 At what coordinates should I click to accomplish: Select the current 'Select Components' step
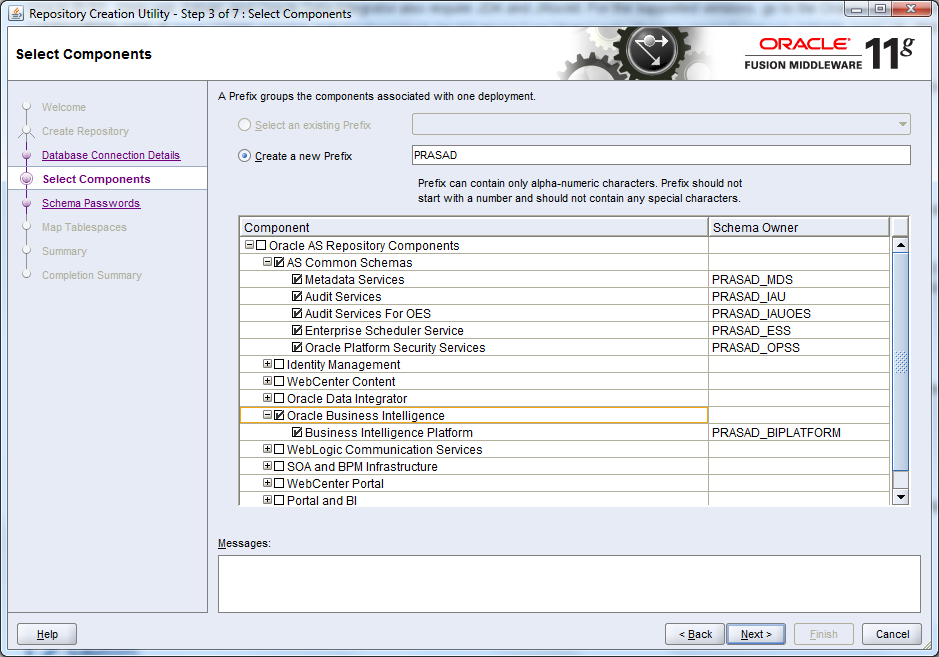tap(96, 179)
